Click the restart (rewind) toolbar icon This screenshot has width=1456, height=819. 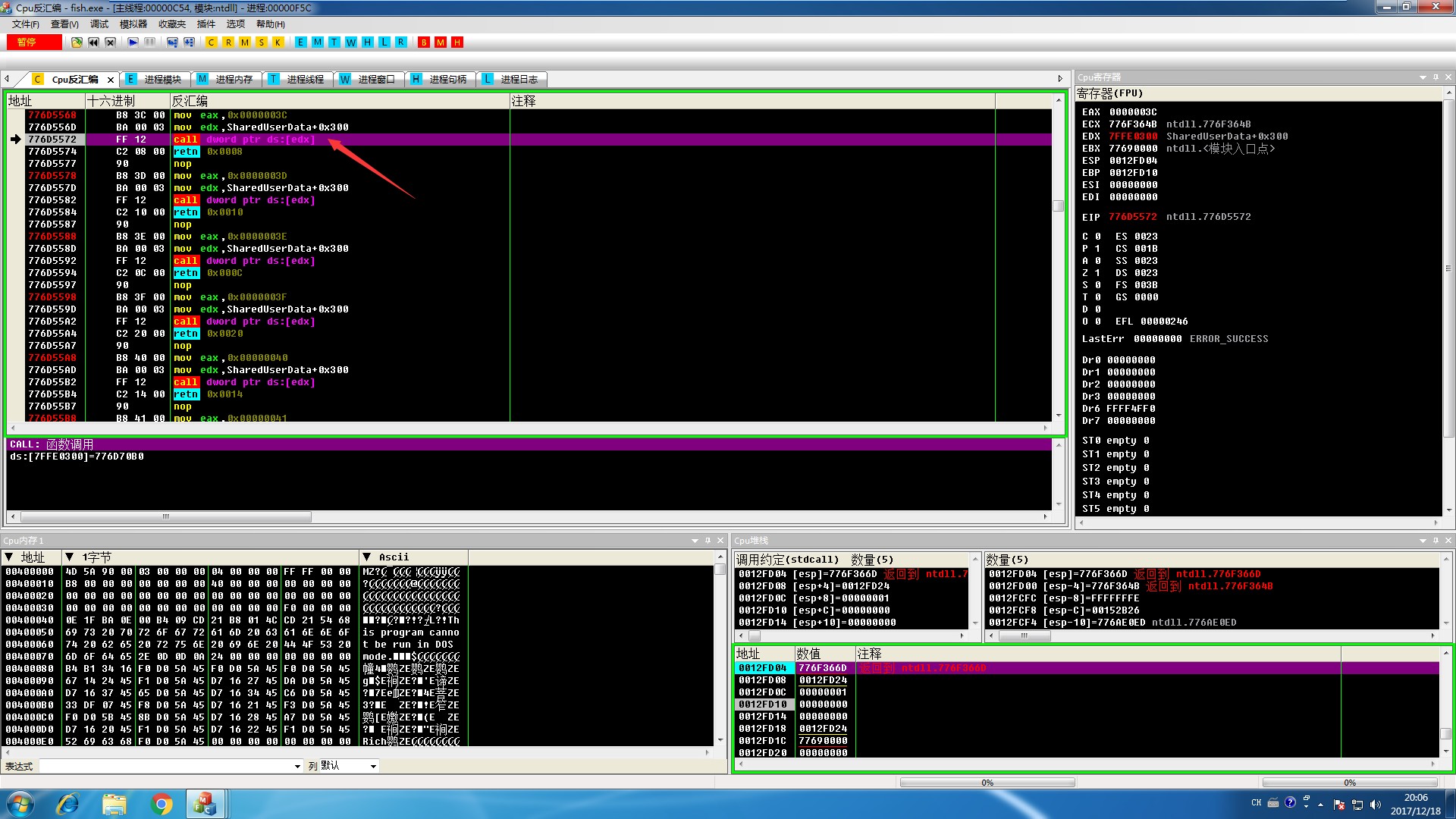pos(93,42)
